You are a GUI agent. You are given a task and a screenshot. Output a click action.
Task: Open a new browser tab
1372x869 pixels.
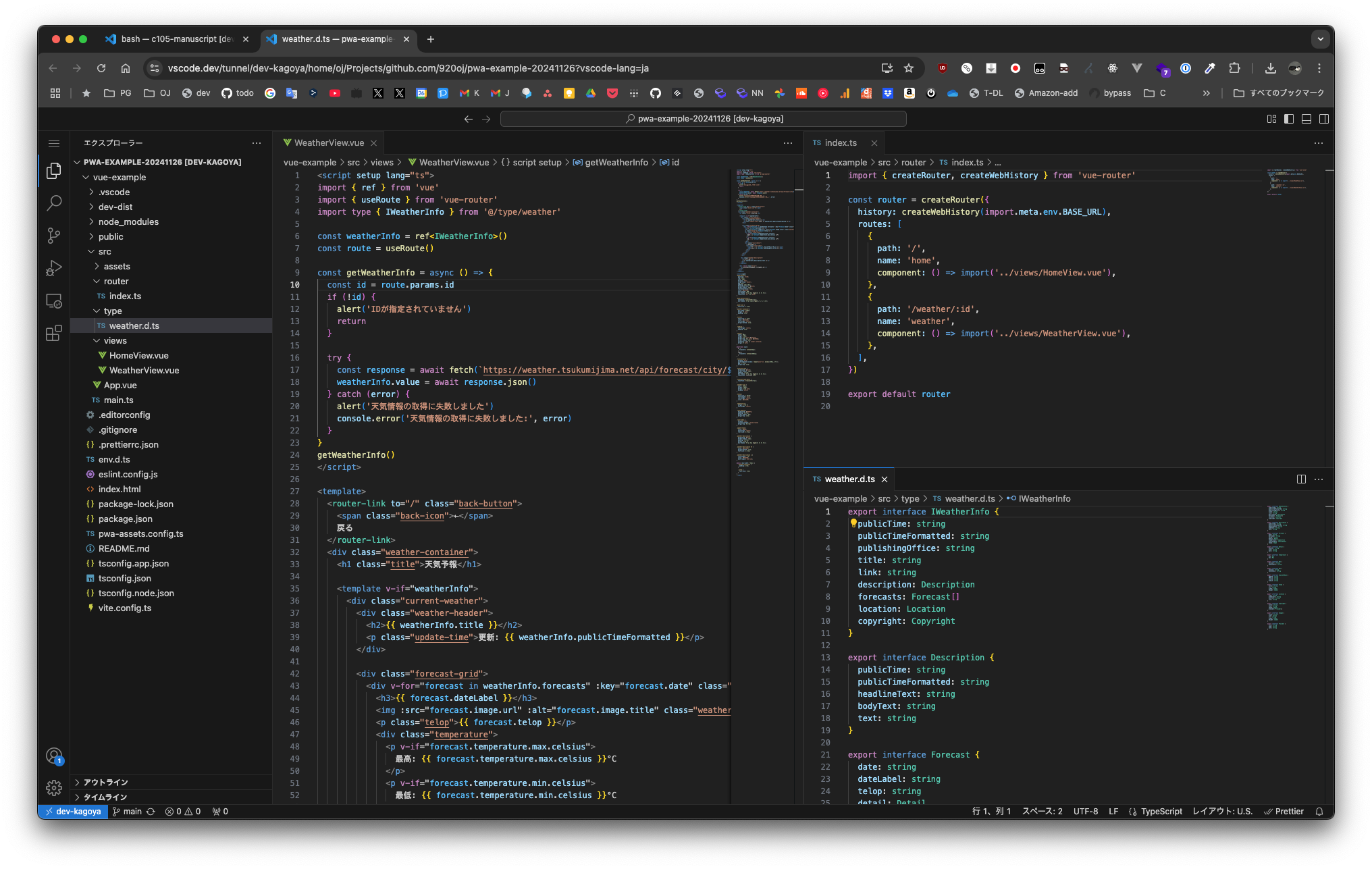[x=430, y=39]
